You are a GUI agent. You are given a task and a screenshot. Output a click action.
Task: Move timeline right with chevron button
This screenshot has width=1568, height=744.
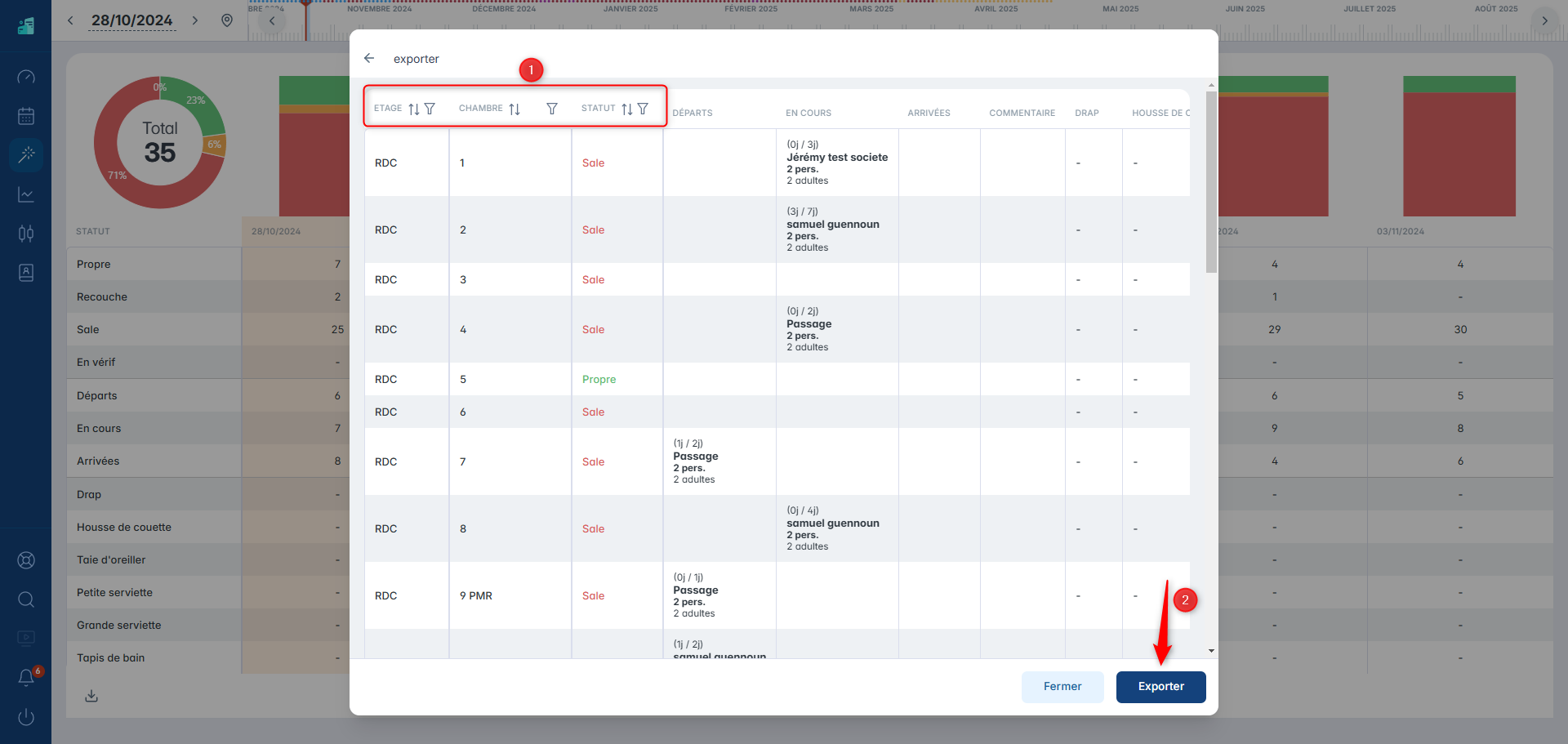pos(1544,21)
